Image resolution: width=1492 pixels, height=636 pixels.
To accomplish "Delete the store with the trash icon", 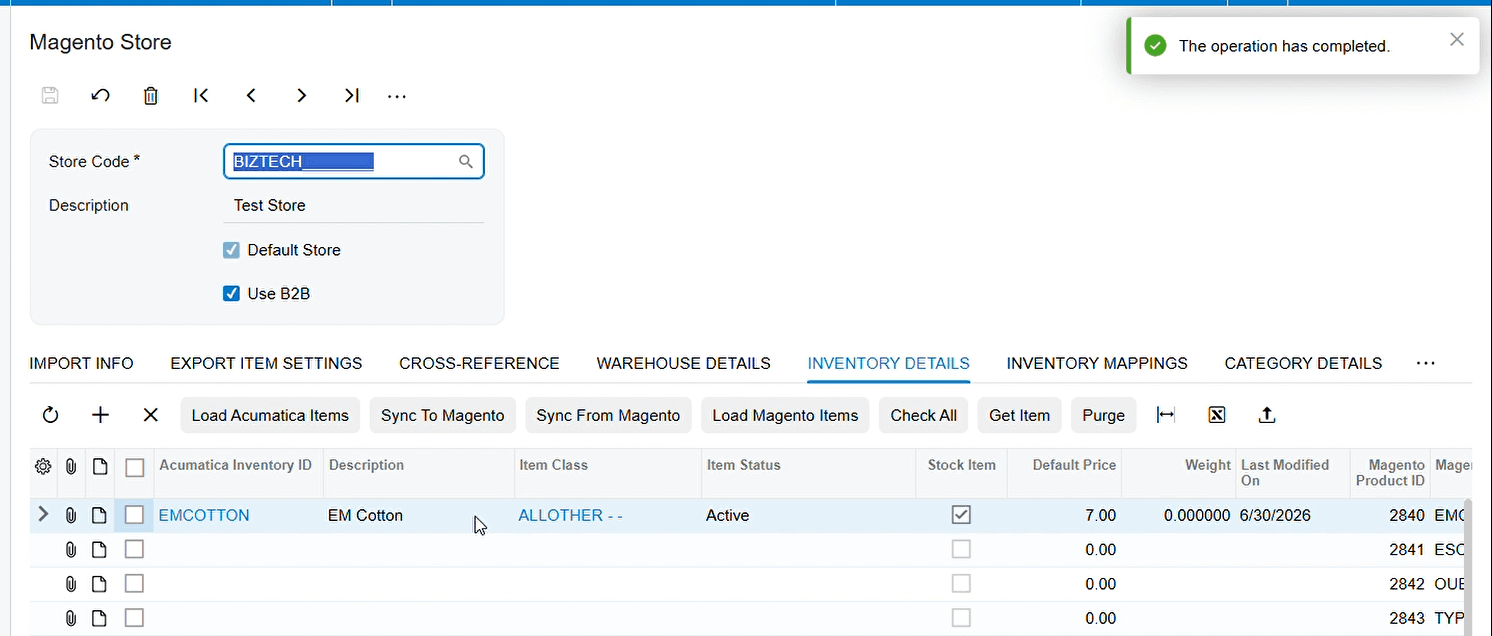I will 150,96.
